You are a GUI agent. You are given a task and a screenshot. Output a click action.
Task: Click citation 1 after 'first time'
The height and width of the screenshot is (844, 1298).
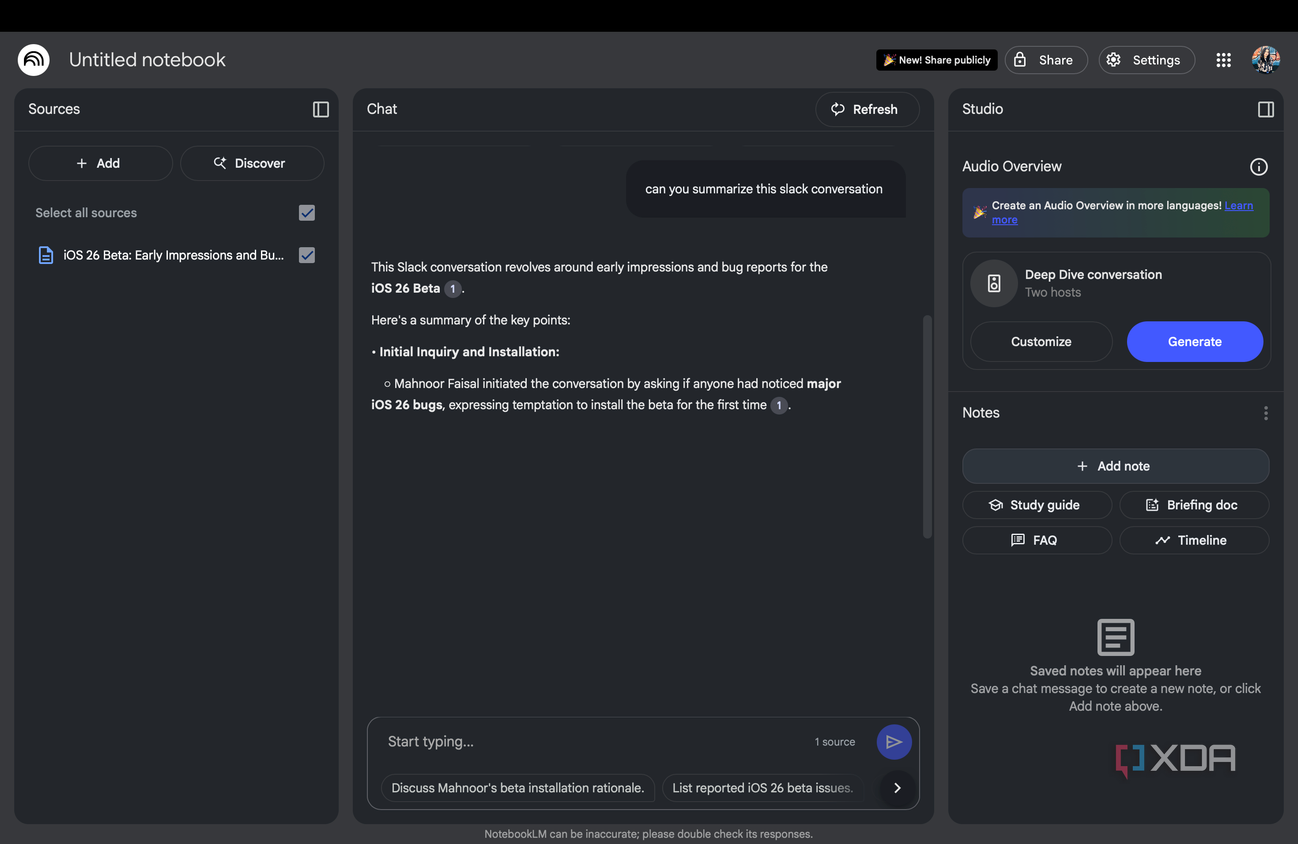(779, 405)
